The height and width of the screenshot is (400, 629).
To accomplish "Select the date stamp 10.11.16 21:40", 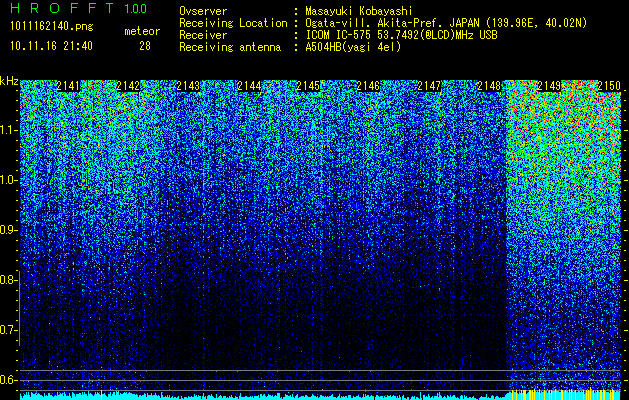I will pyautogui.click(x=51, y=46).
